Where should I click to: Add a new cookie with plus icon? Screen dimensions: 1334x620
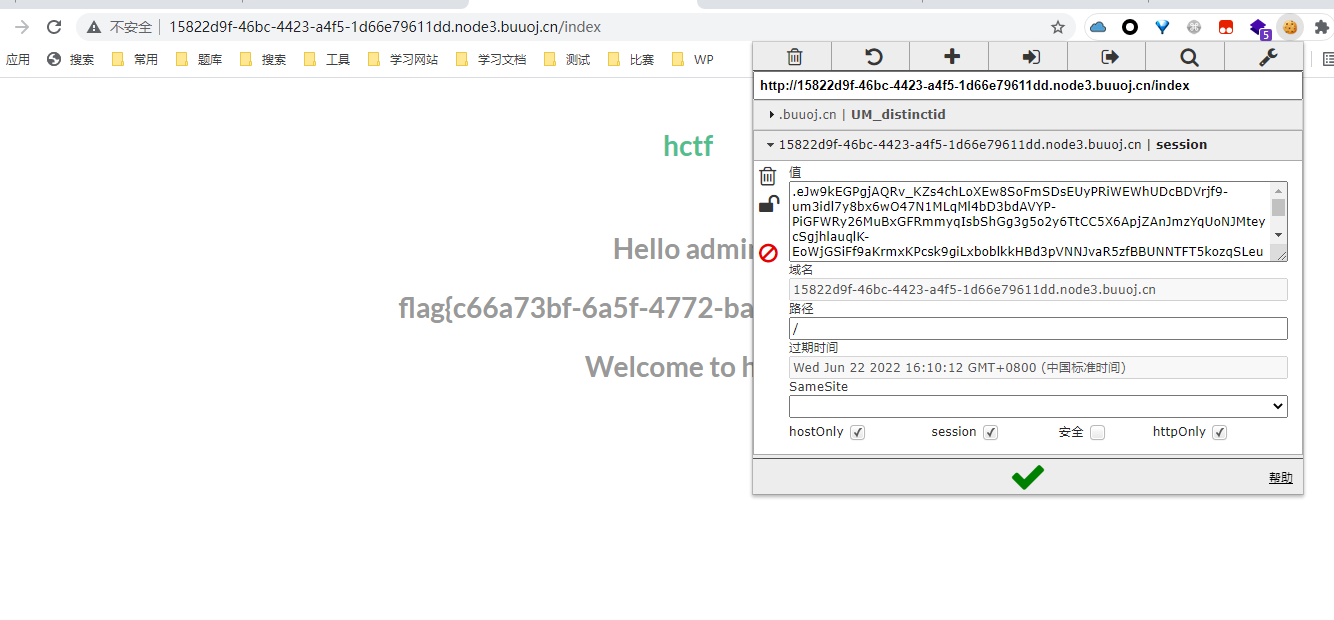coord(951,57)
